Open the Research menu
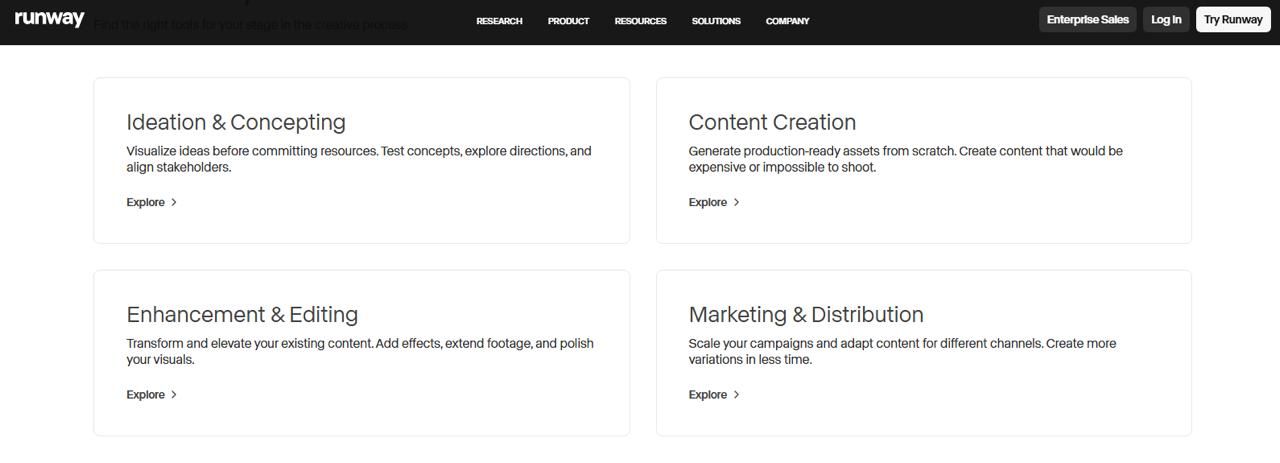This screenshot has width=1280, height=463. coord(499,21)
